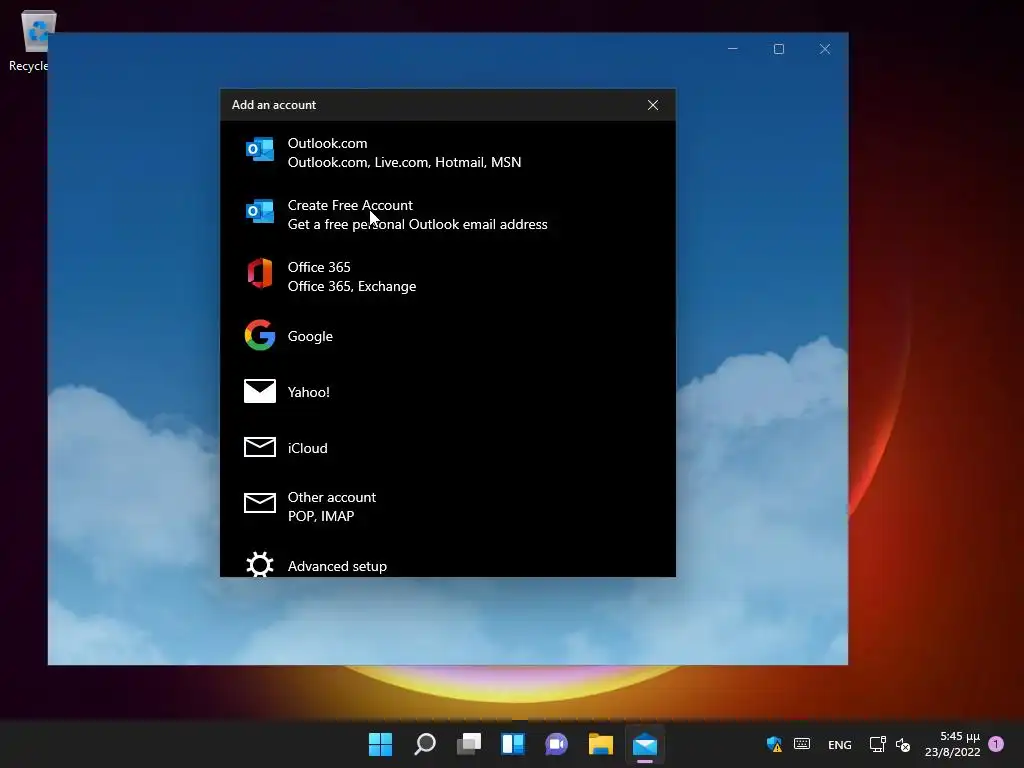Image resolution: width=1024 pixels, height=768 pixels.
Task: Click the Outlook icon beside Create Free Account
Action: (259, 212)
